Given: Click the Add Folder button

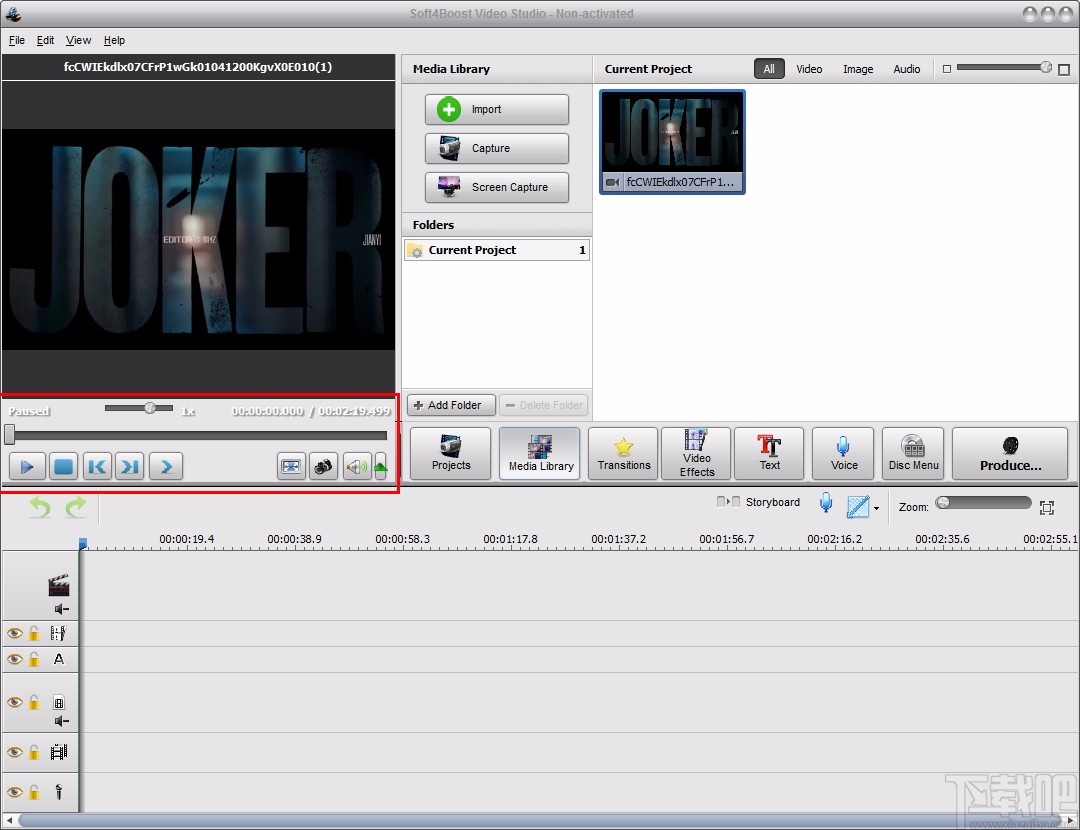Looking at the screenshot, I should pyautogui.click(x=450, y=404).
